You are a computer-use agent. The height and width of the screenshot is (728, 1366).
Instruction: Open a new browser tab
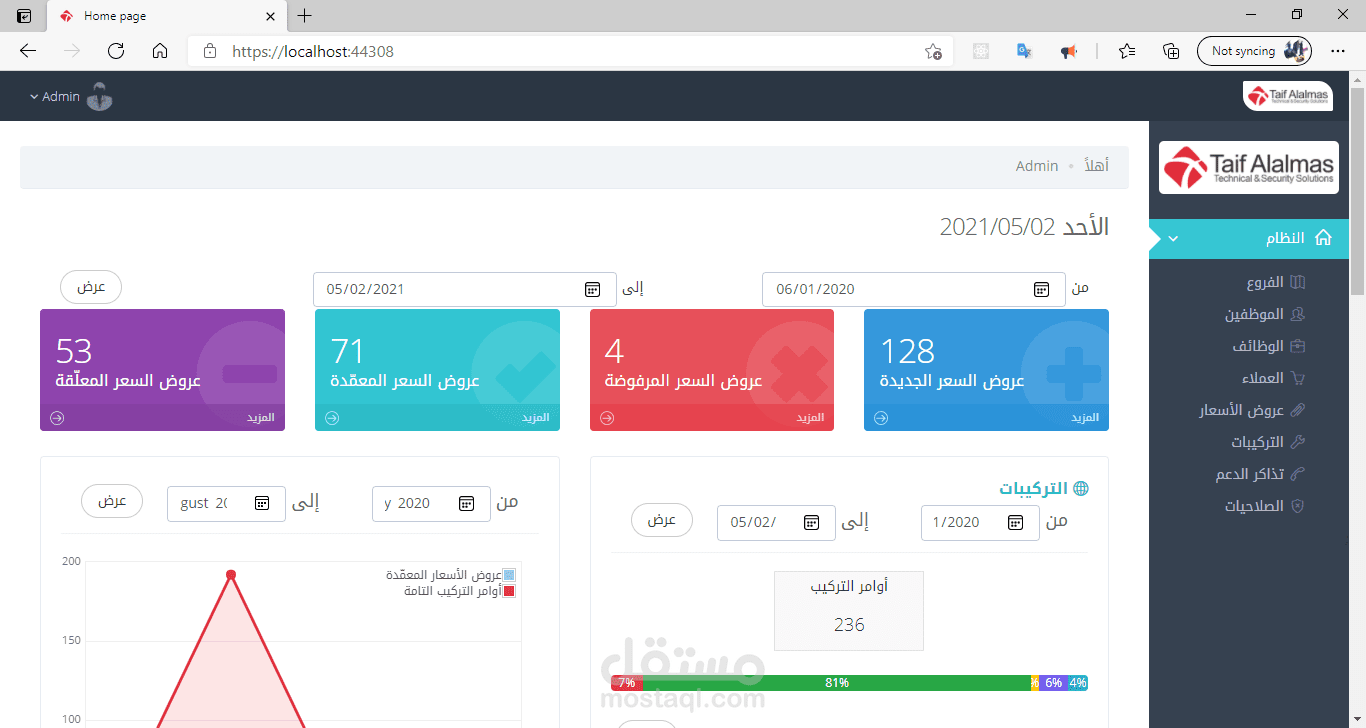pyautogui.click(x=305, y=16)
